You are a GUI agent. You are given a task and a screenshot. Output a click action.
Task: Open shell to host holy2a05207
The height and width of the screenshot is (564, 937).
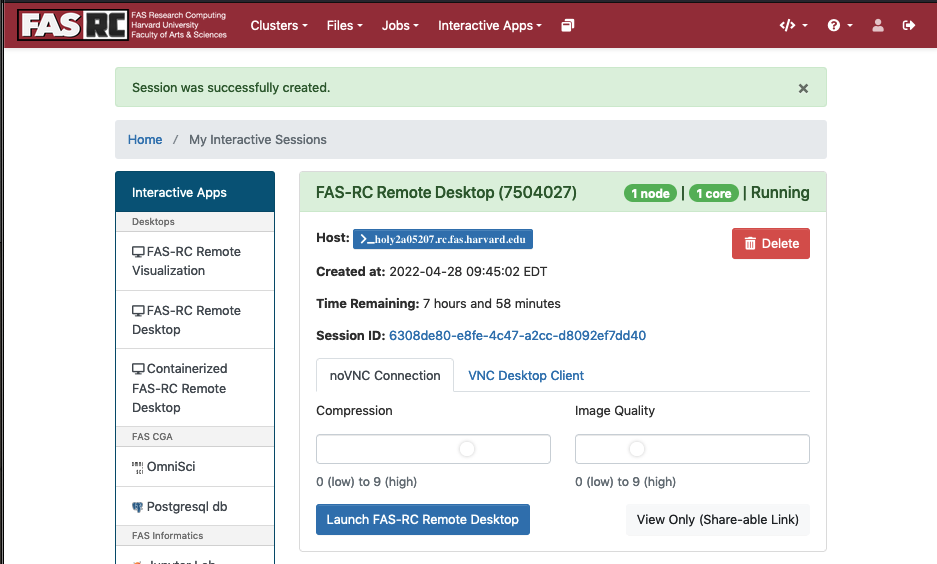pyautogui.click(x=442, y=238)
